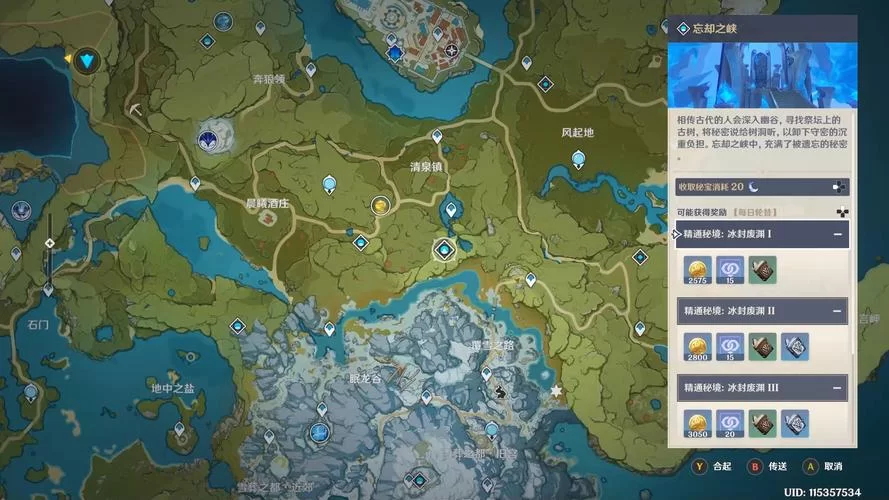Select the 3050 Mora reward icon

click(x=697, y=423)
